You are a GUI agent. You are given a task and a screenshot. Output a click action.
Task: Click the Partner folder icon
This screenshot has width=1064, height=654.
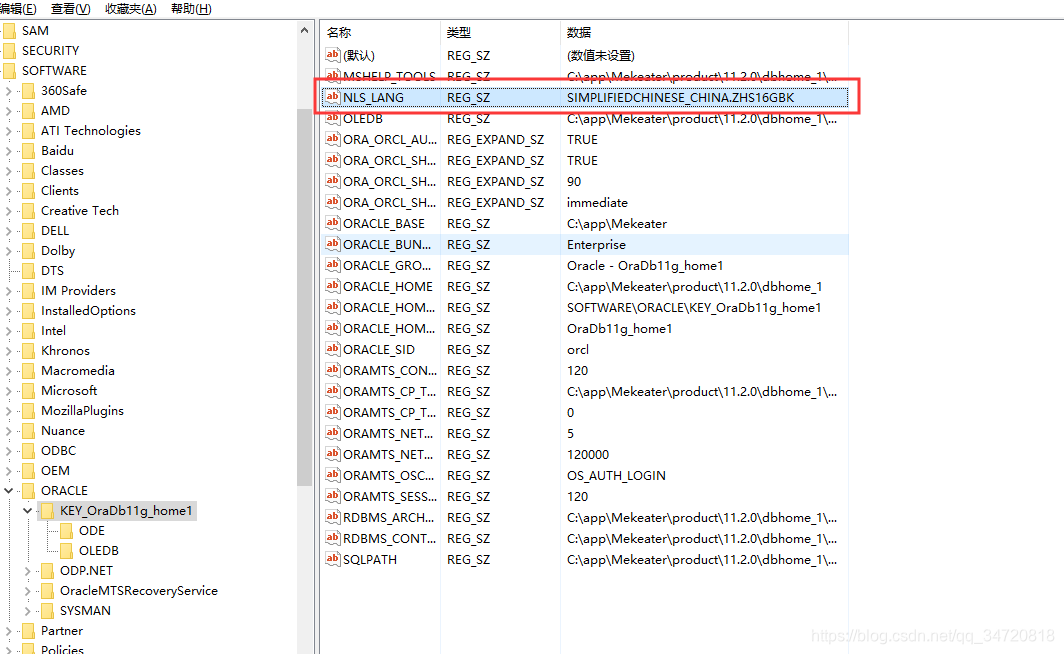click(x=28, y=631)
